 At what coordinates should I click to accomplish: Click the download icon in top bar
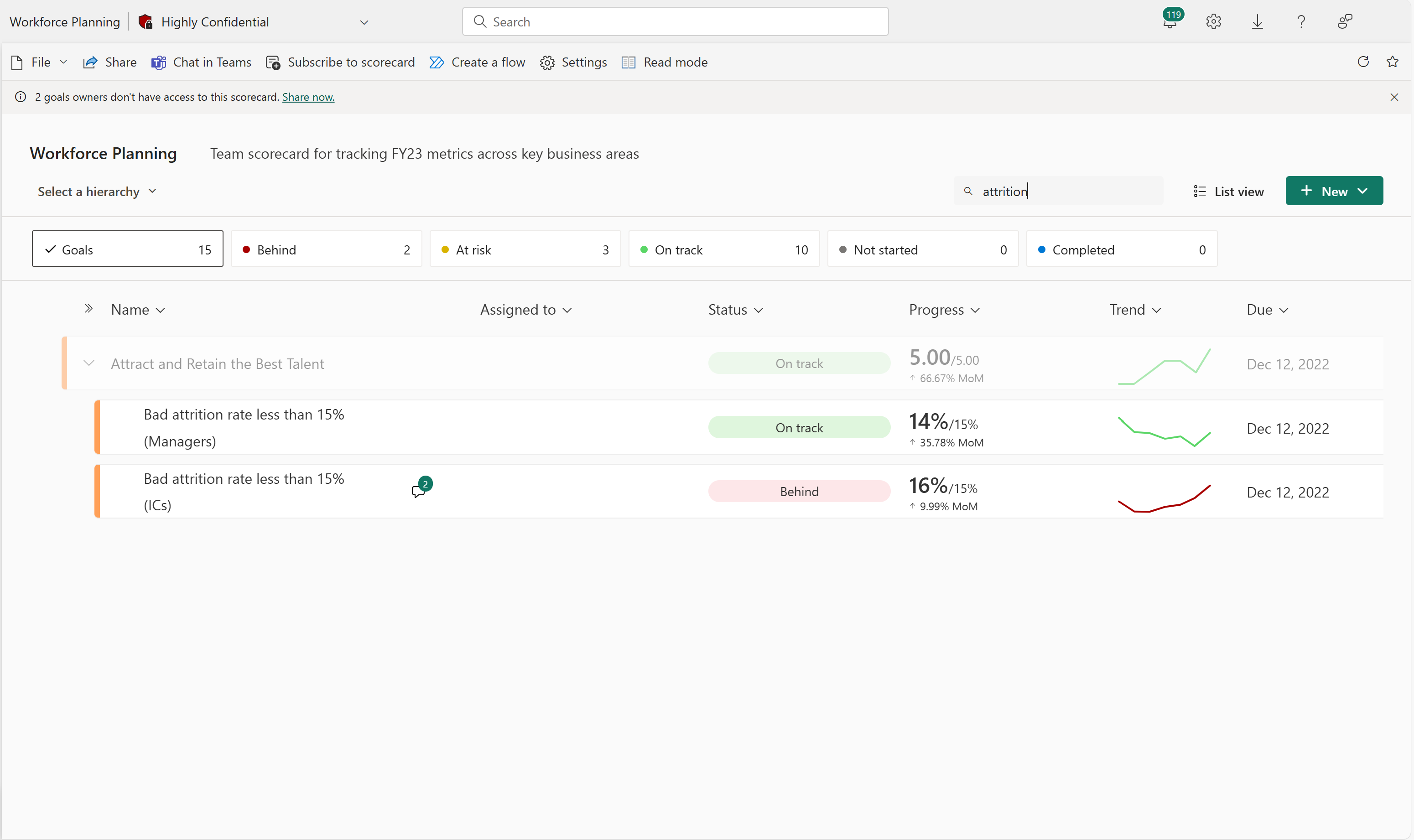1258,21
